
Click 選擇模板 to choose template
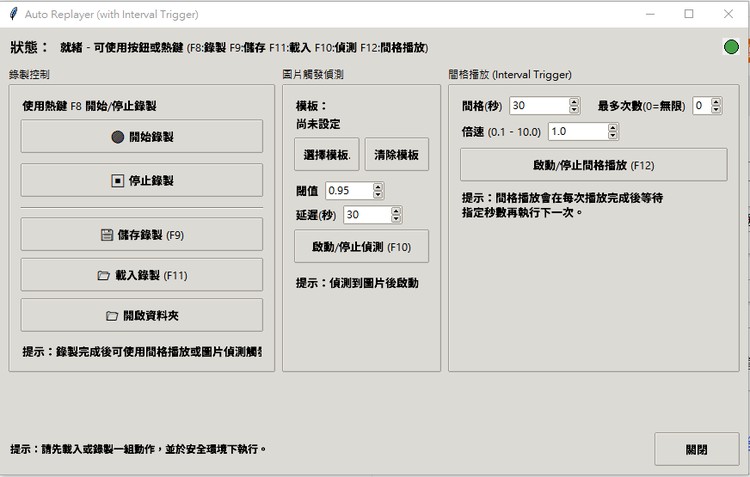pos(326,155)
